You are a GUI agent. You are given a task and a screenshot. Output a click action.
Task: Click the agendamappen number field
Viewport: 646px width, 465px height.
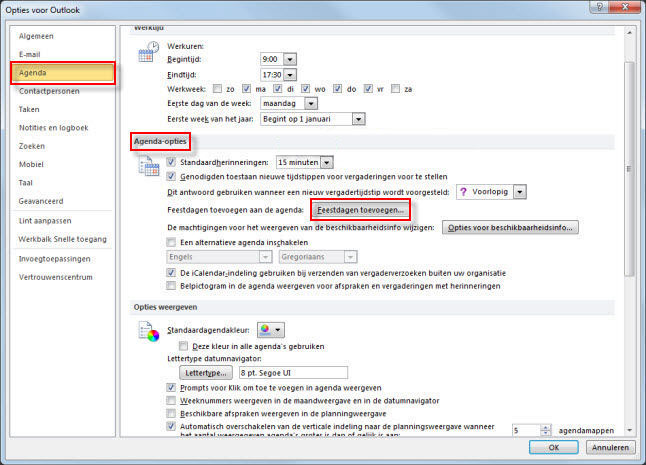tap(526, 430)
